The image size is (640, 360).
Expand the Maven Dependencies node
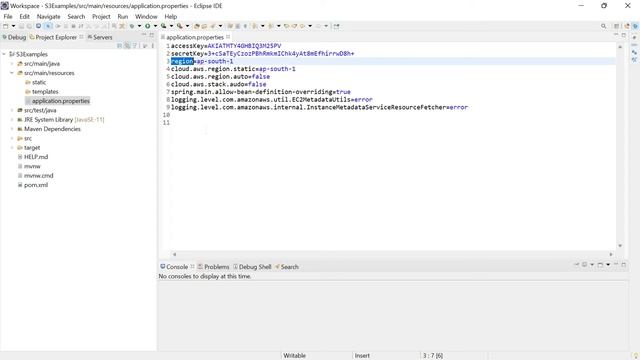point(12,129)
